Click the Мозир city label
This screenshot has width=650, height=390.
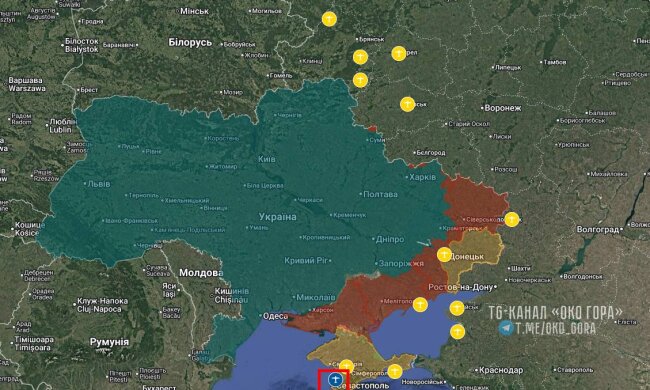(x=233, y=92)
